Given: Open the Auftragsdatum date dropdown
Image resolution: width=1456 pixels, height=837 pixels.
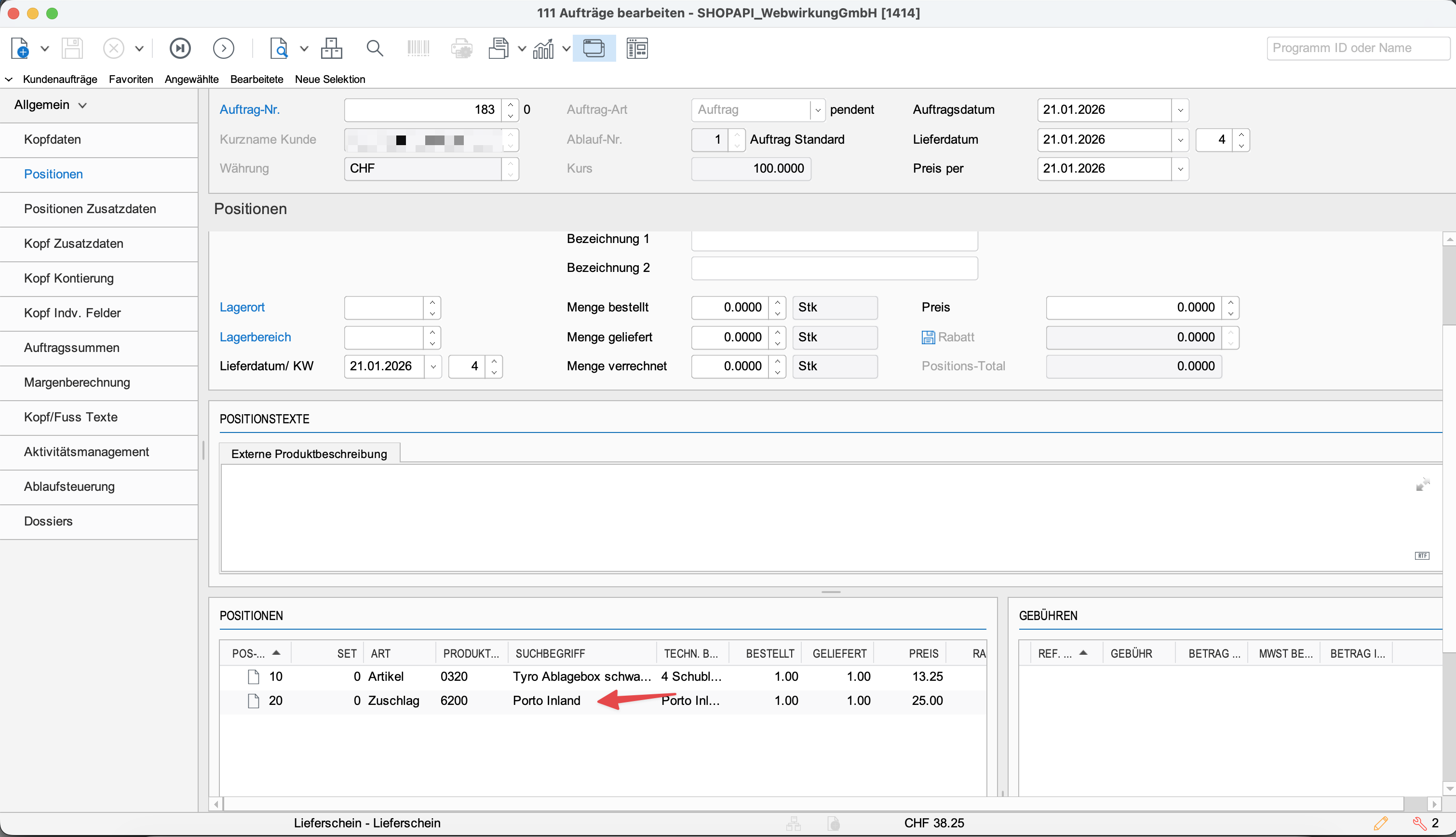Looking at the screenshot, I should (1180, 110).
